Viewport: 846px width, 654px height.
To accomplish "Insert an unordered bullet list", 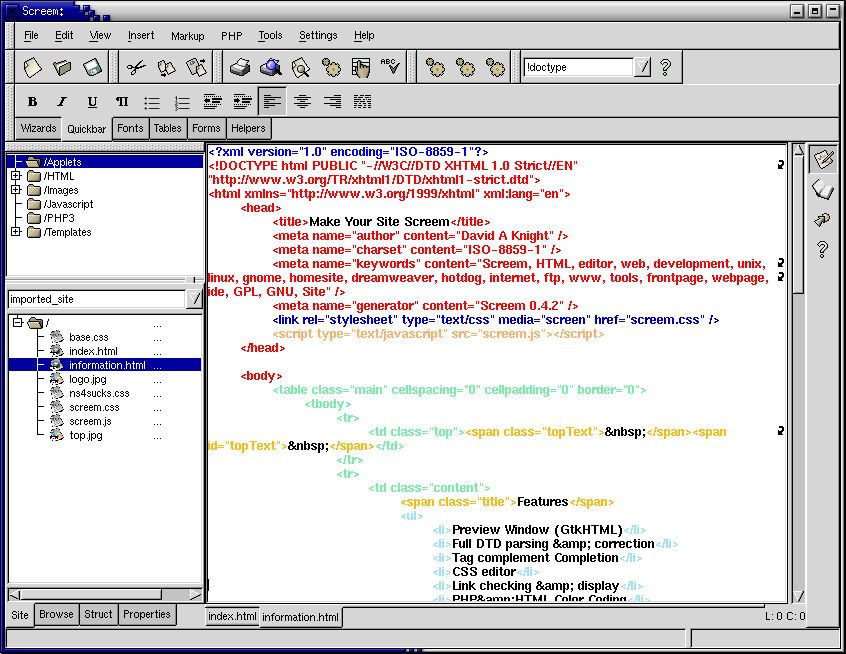I will tap(152, 102).
